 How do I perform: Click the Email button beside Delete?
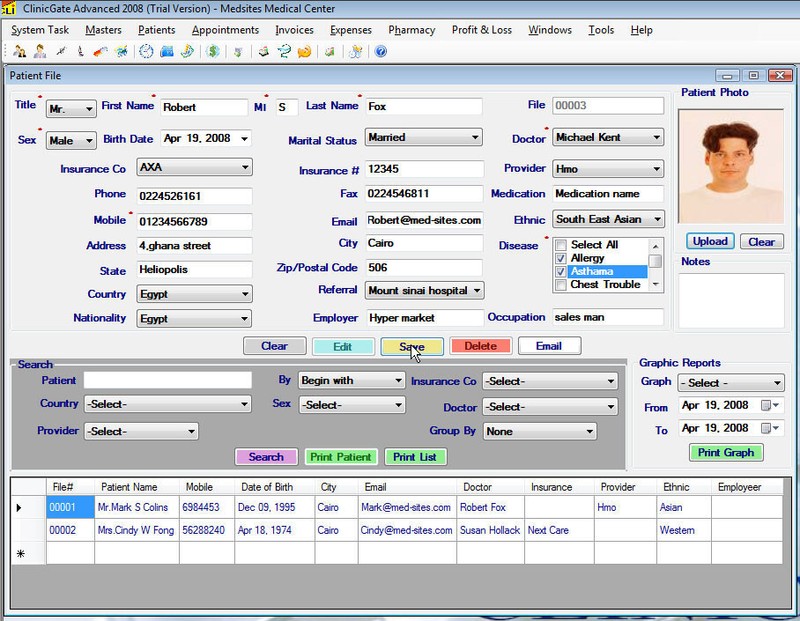point(549,346)
